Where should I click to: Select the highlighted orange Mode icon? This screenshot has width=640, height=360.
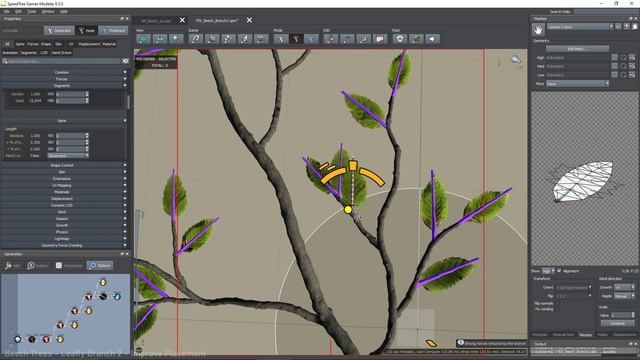296,39
